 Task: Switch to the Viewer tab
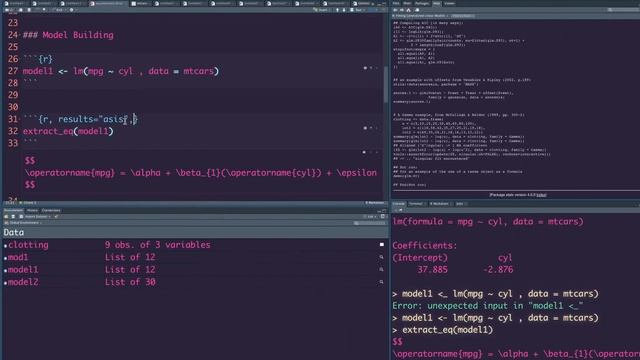click(449, 3)
